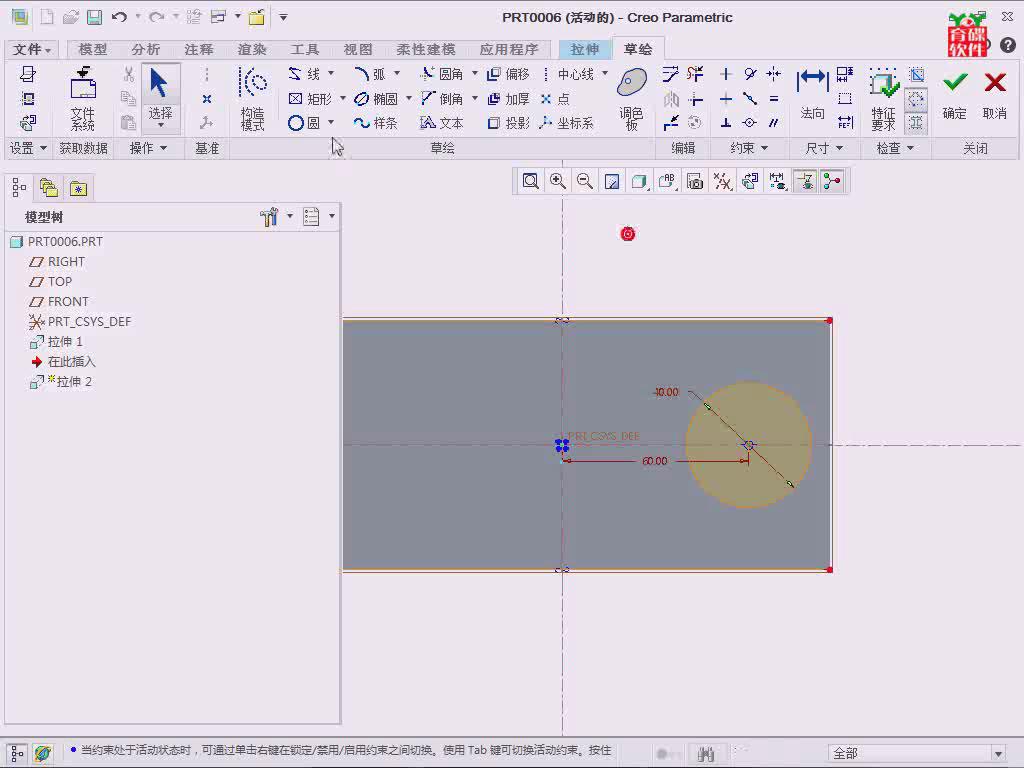This screenshot has width=1024, height=768.
Task: Select the Rectangle (矩形) sketch tool
Action: [x=310, y=99]
